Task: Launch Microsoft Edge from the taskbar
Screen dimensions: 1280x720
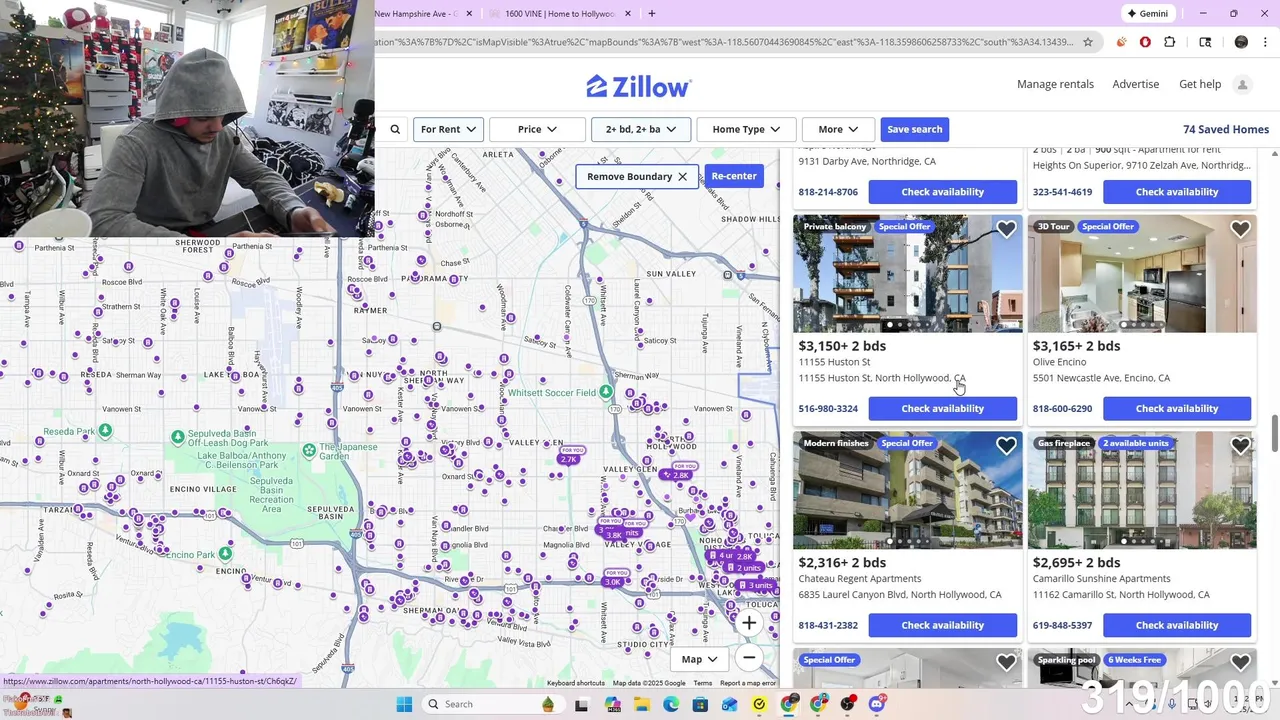Action: tap(671, 704)
